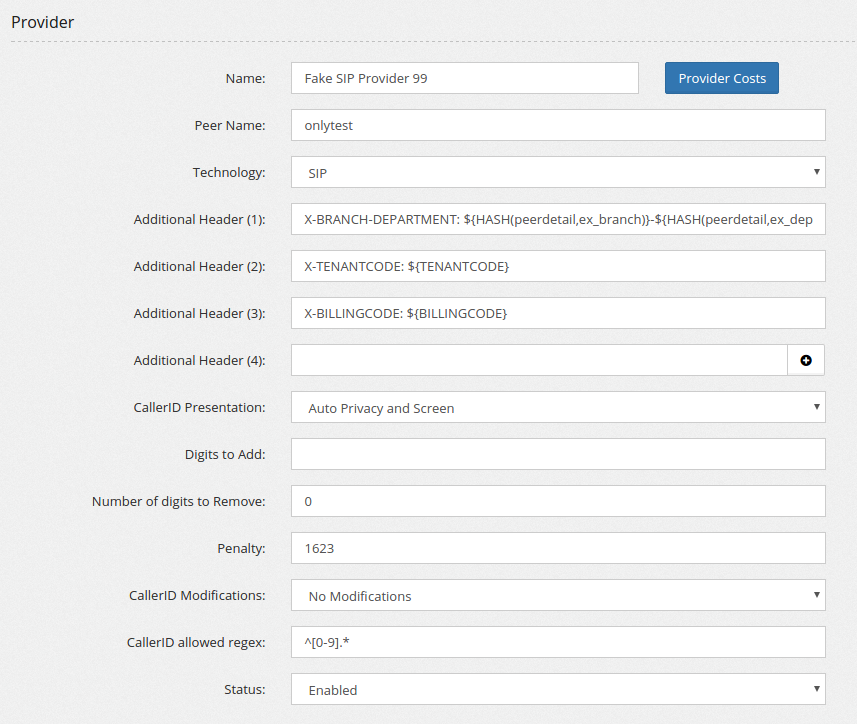Expand the CallerID Modifications dropdown
The image size is (857, 724).
point(558,596)
